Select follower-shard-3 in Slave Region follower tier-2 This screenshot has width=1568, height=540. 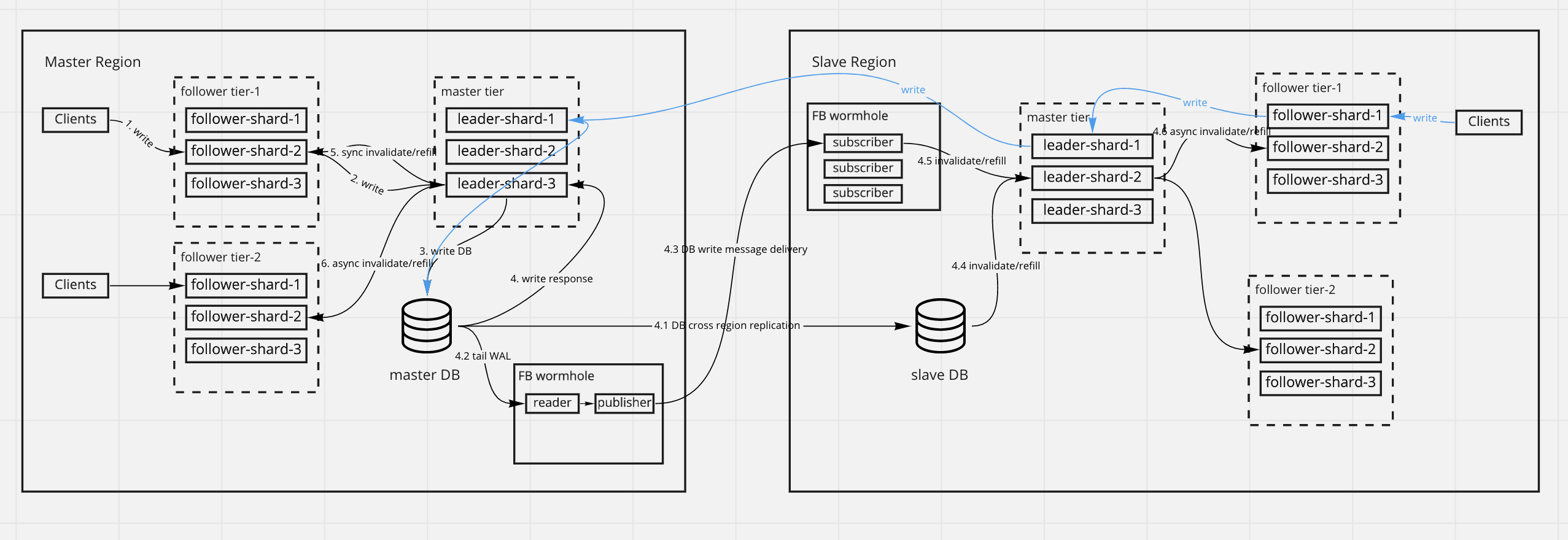(x=1320, y=383)
